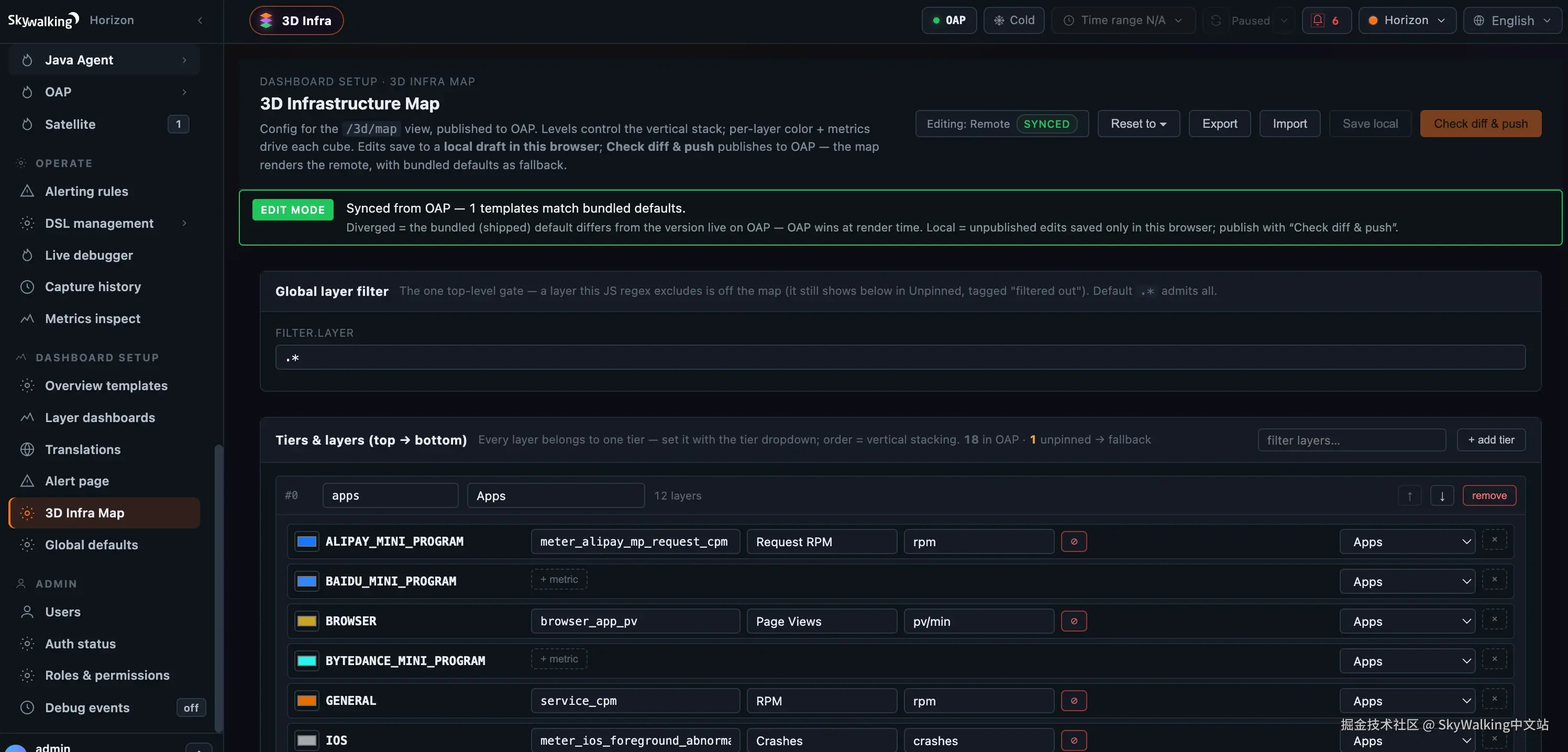Click the Metrics inspect chart icon
The height and width of the screenshot is (752, 1568).
tap(27, 319)
